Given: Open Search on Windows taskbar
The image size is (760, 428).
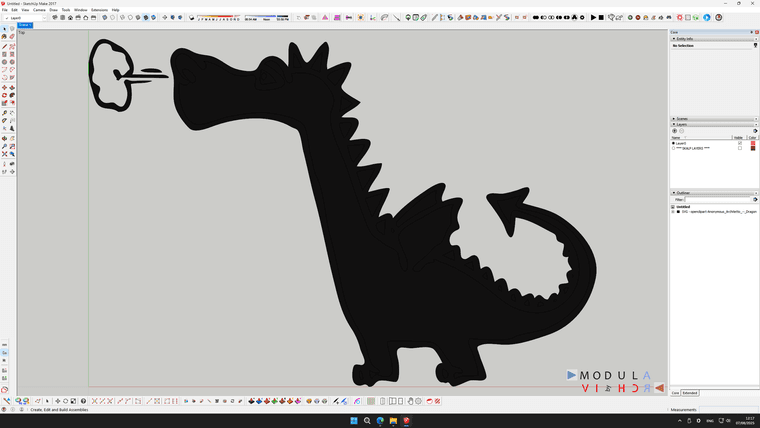Looking at the screenshot, I should pos(367,420).
